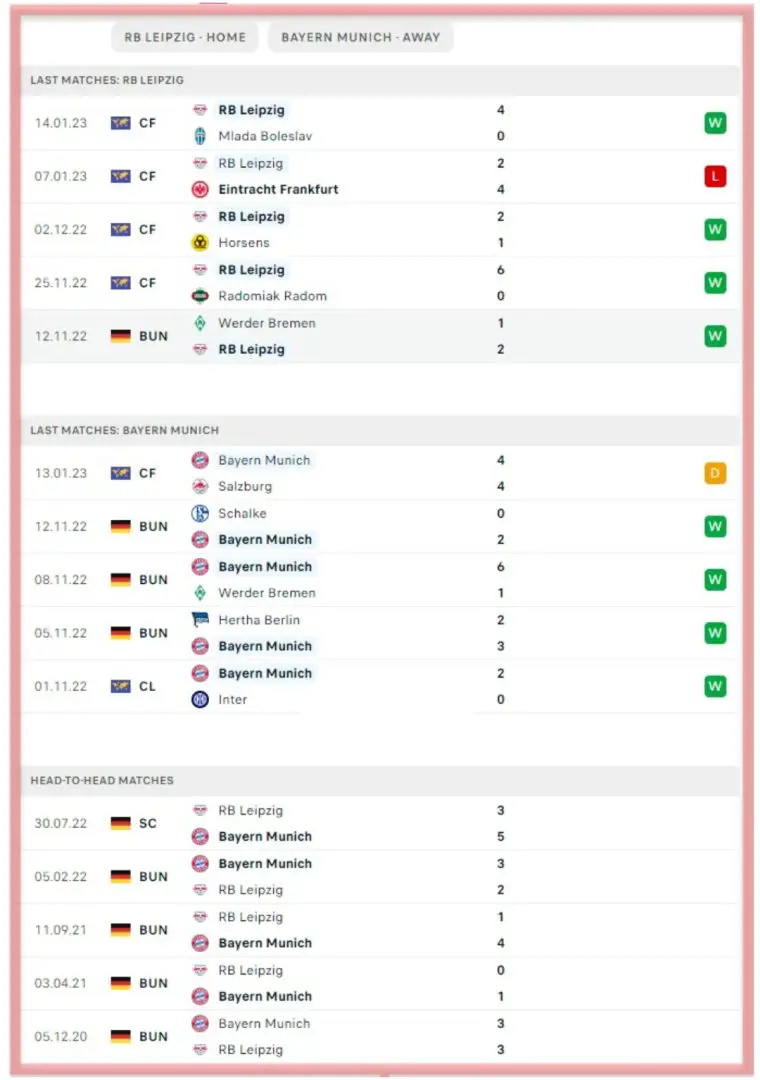Switch to Bayern Munich - Away tab
Image resolution: width=760 pixels, height=1080 pixels.
360,37
